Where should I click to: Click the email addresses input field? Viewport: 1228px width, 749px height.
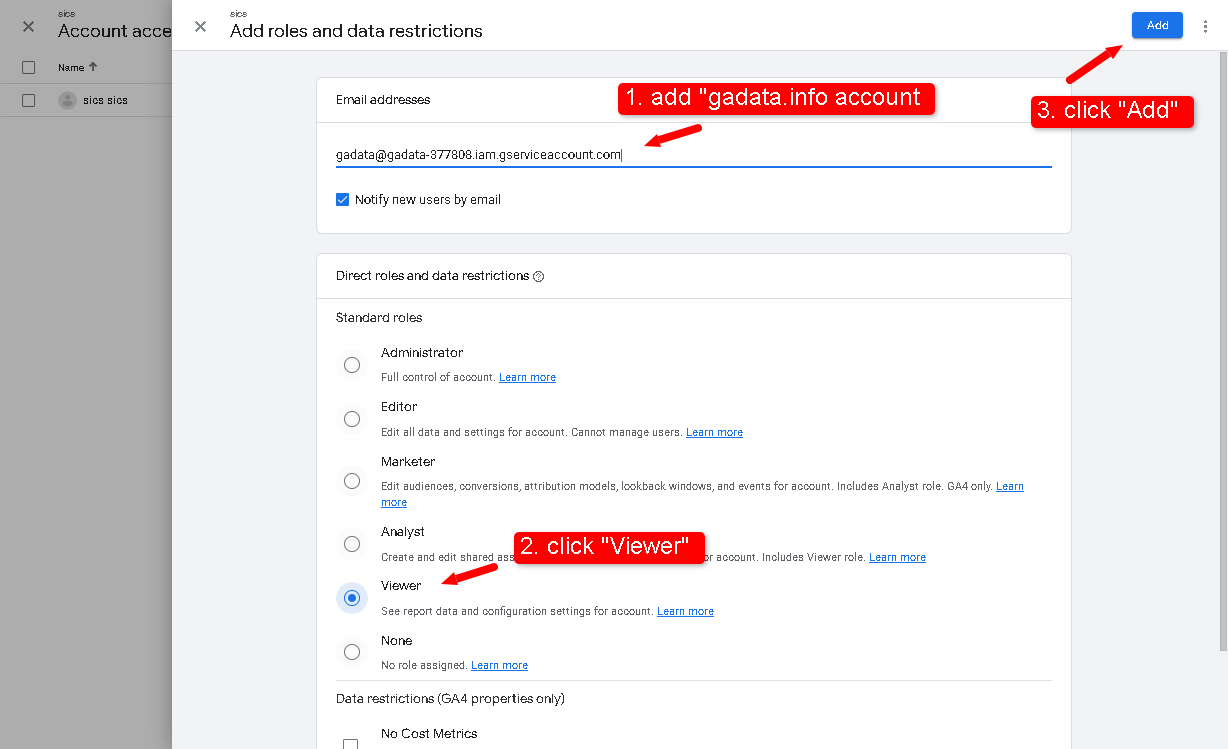click(692, 155)
